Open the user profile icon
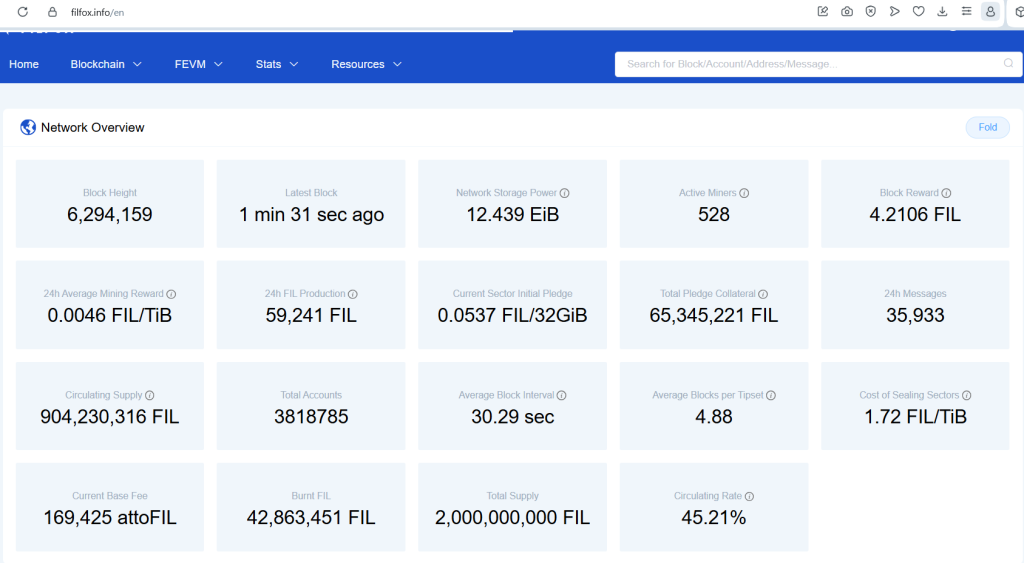Screen dimensions: 1024x563 (991, 12)
